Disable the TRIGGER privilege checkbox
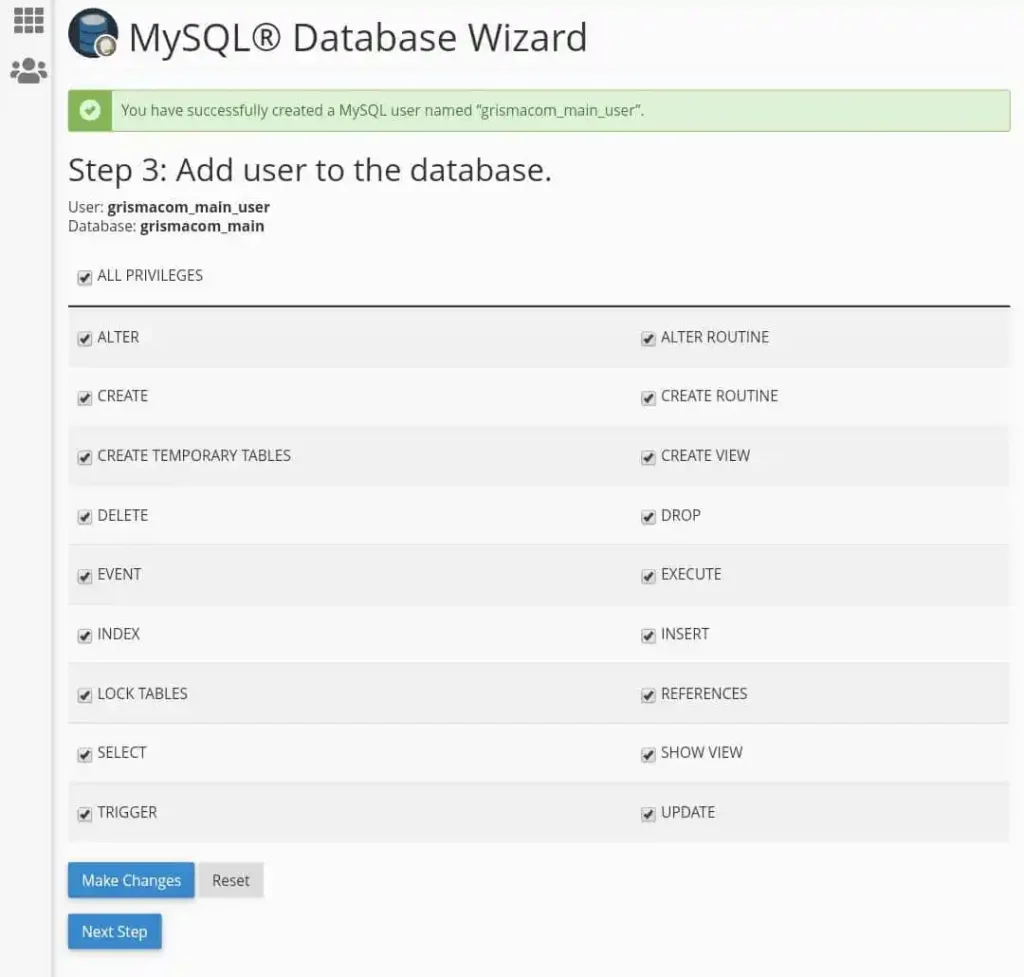1024x977 pixels. point(85,814)
